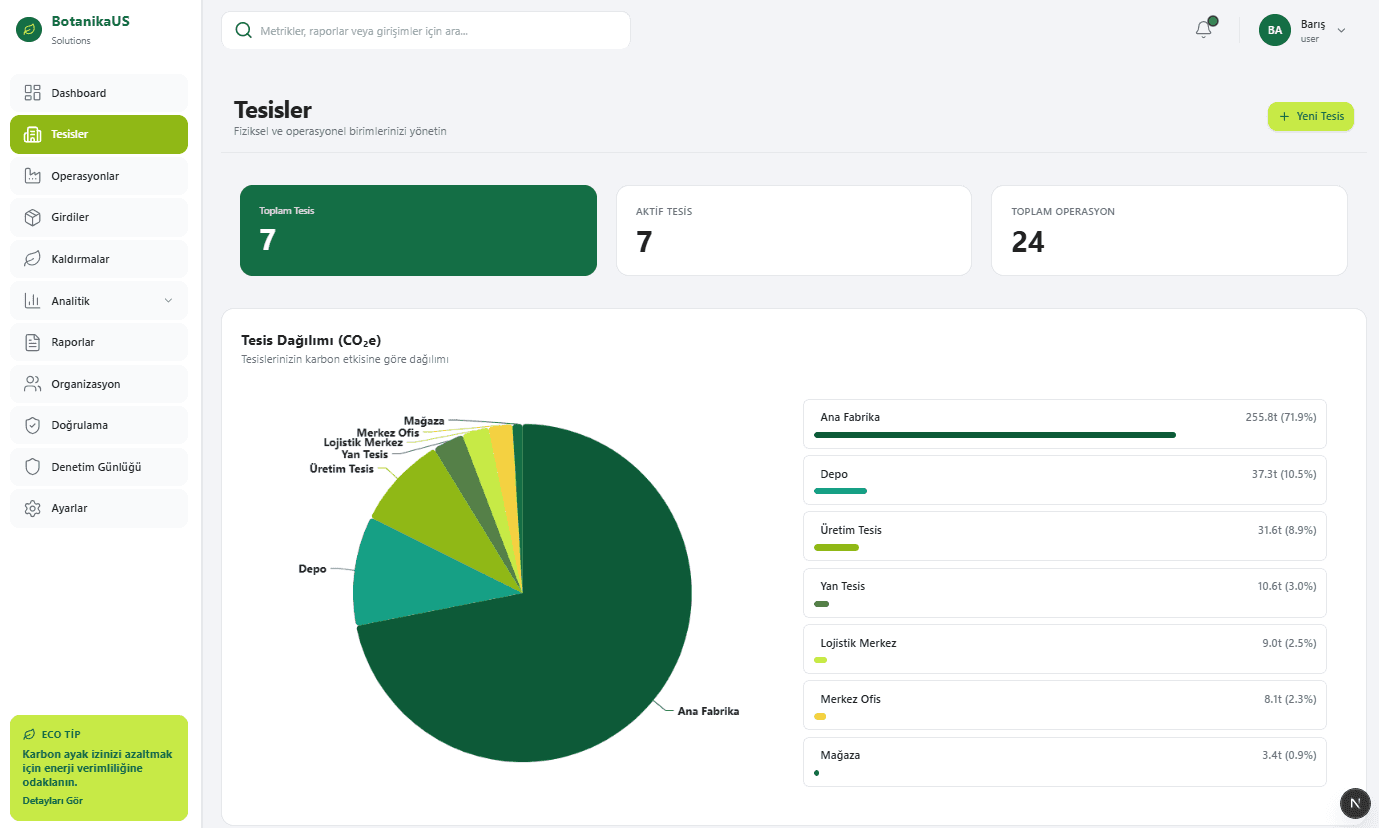1379x828 pixels.
Task: Click the Girdiler box icon
Action: pos(32,217)
